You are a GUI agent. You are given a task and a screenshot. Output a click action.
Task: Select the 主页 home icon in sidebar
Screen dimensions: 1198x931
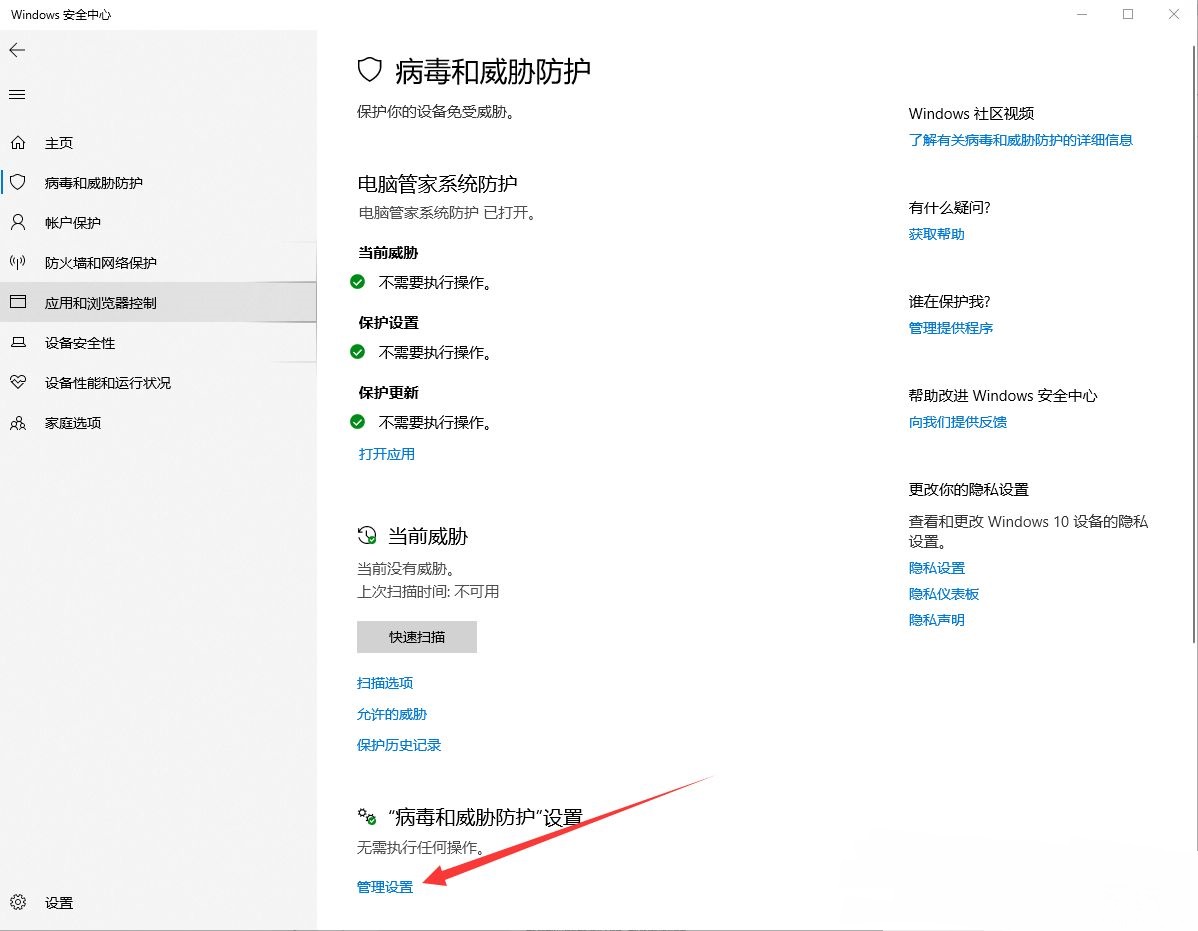tap(18, 143)
